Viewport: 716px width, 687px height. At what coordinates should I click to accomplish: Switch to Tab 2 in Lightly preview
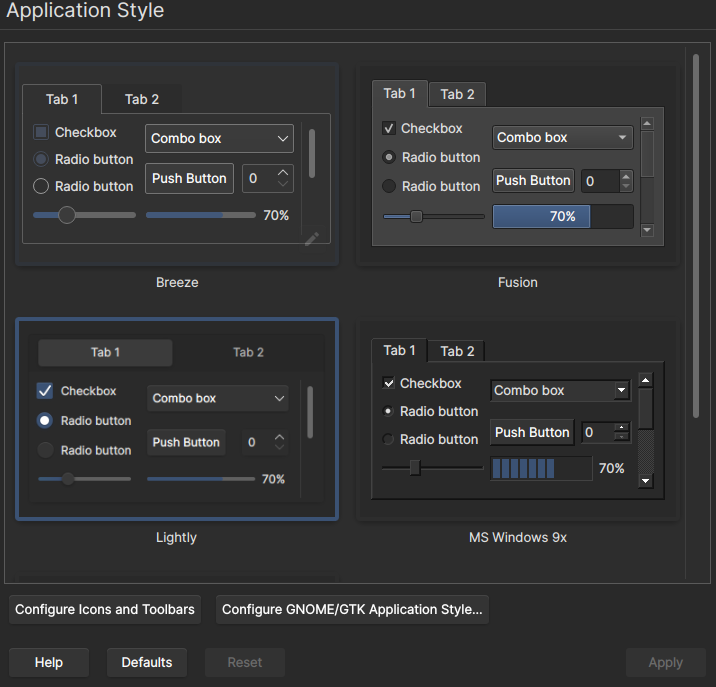click(248, 352)
